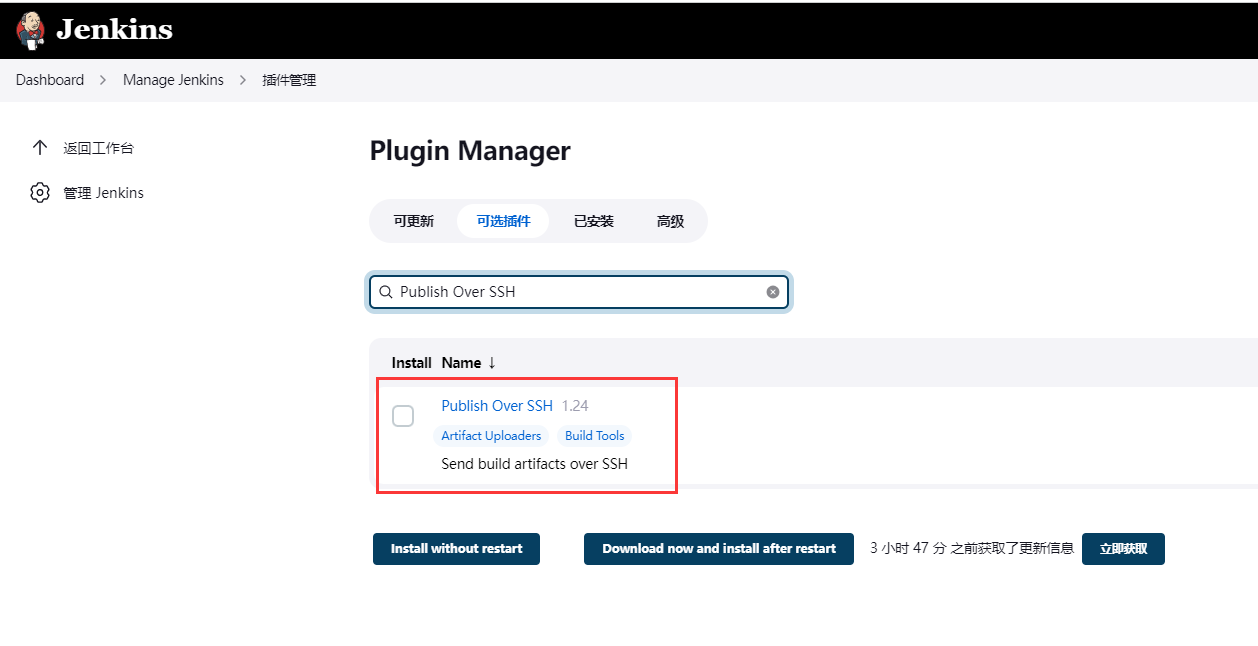Select the 插件管理 breadcrumb
This screenshot has width=1258, height=646.
coord(289,80)
